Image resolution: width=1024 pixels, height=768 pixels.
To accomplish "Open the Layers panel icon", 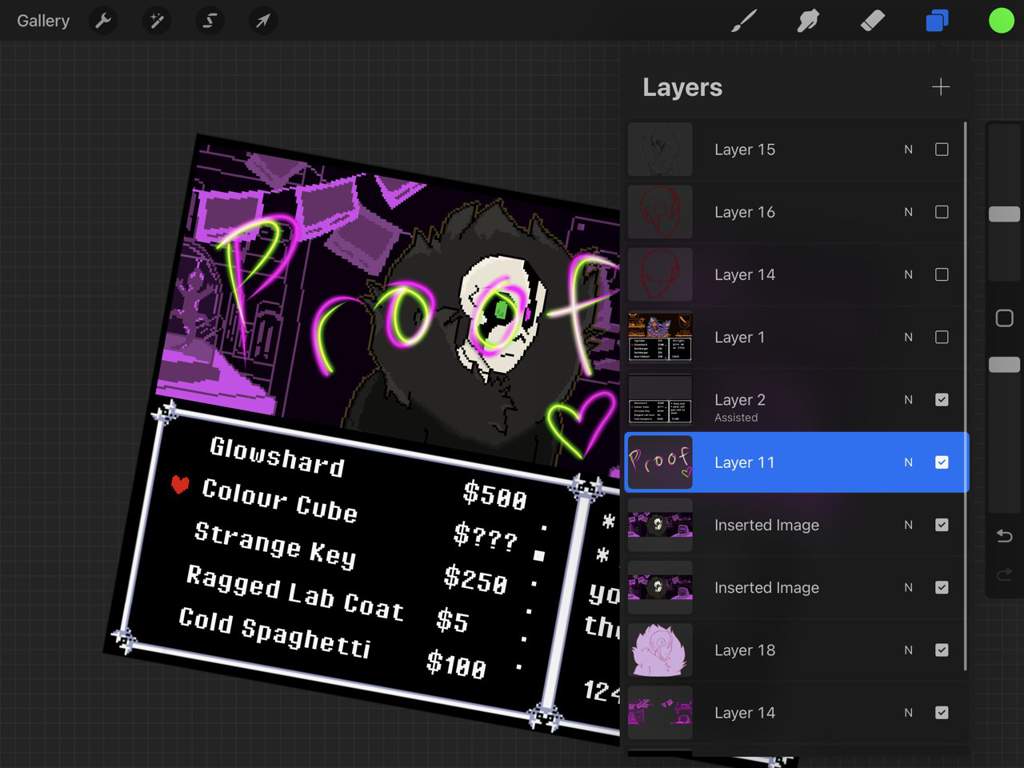I will [936, 20].
